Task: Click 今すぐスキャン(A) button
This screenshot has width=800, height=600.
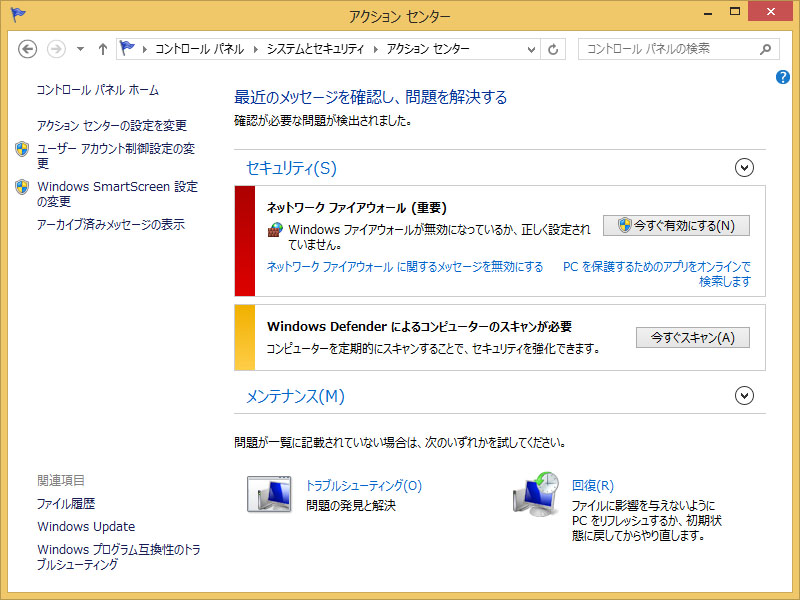Action: pyautogui.click(x=693, y=337)
